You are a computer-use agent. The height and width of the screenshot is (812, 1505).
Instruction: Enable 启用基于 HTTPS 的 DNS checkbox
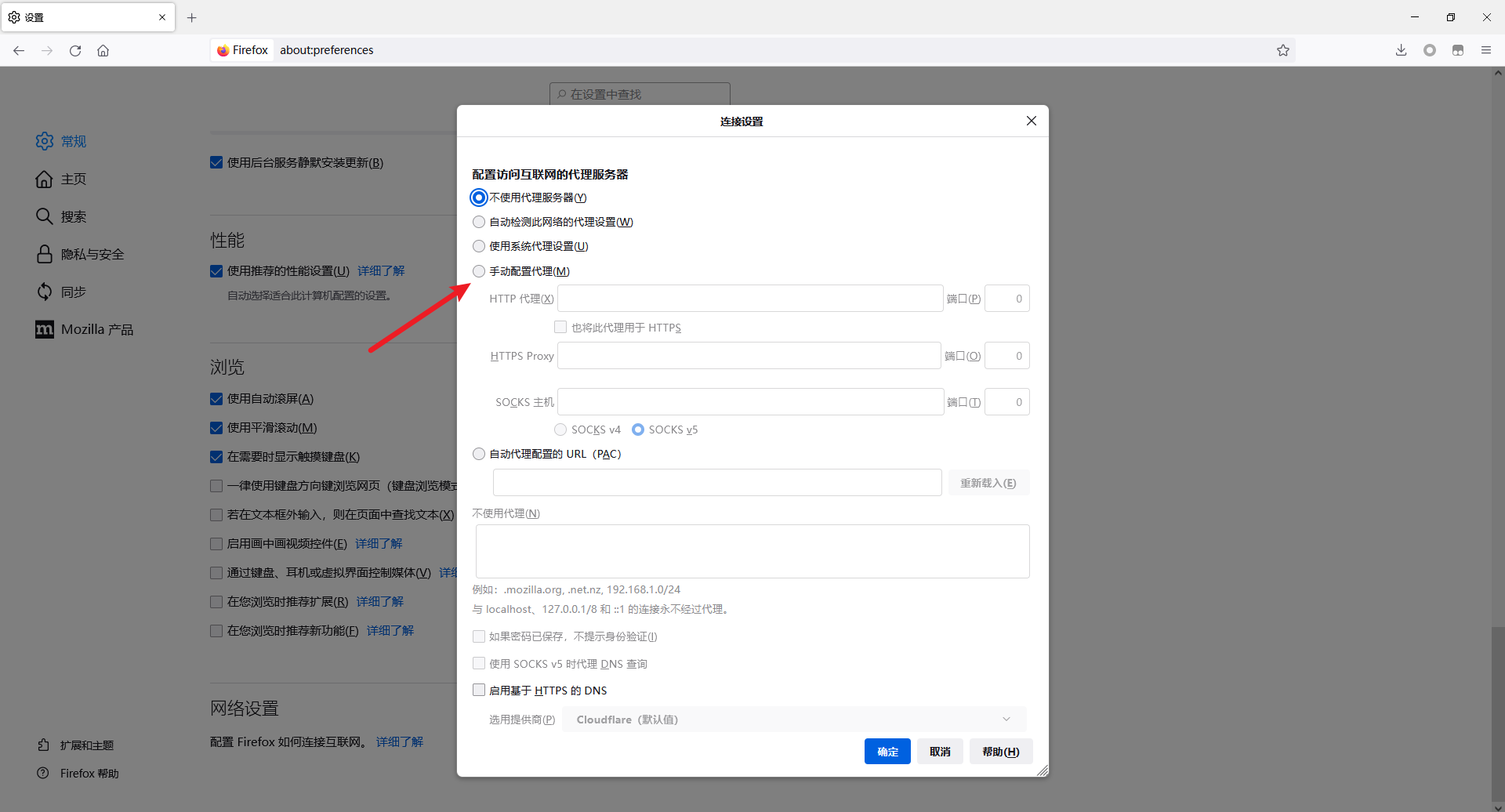(479, 690)
